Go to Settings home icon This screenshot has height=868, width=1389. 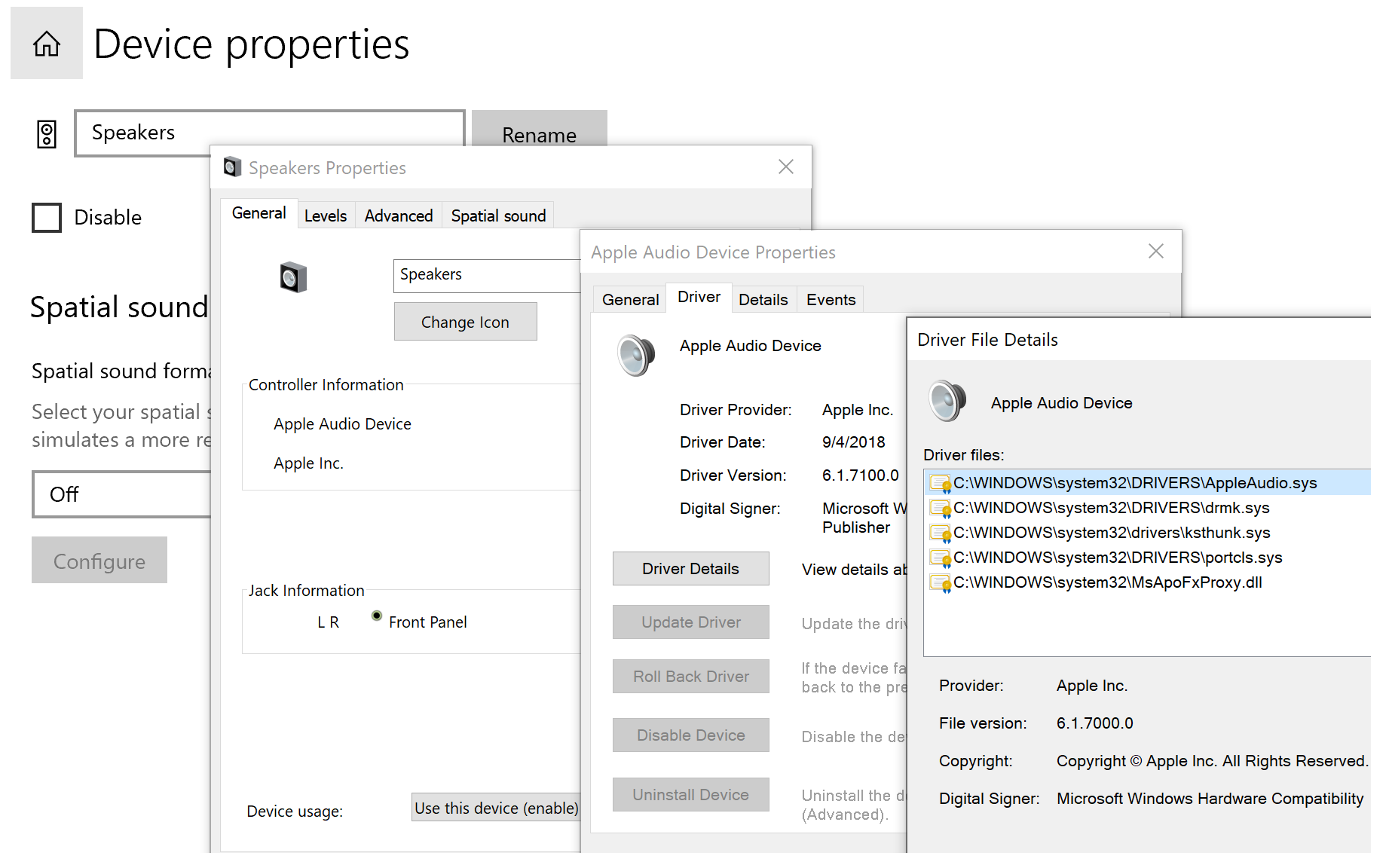pos(47,44)
